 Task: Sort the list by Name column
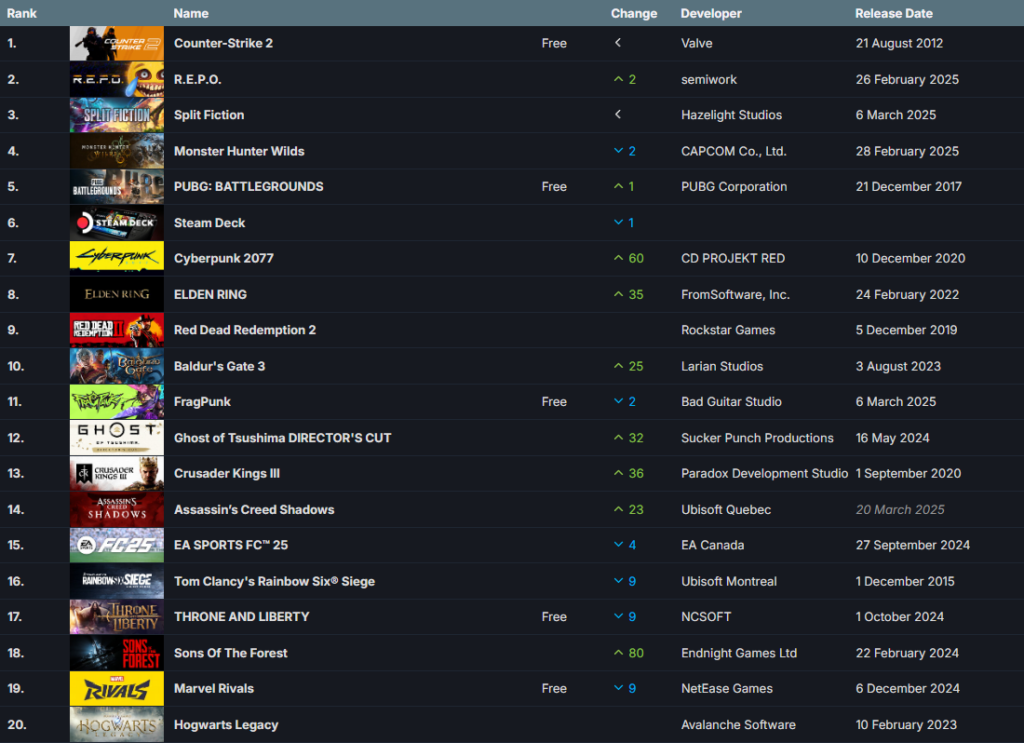(191, 14)
